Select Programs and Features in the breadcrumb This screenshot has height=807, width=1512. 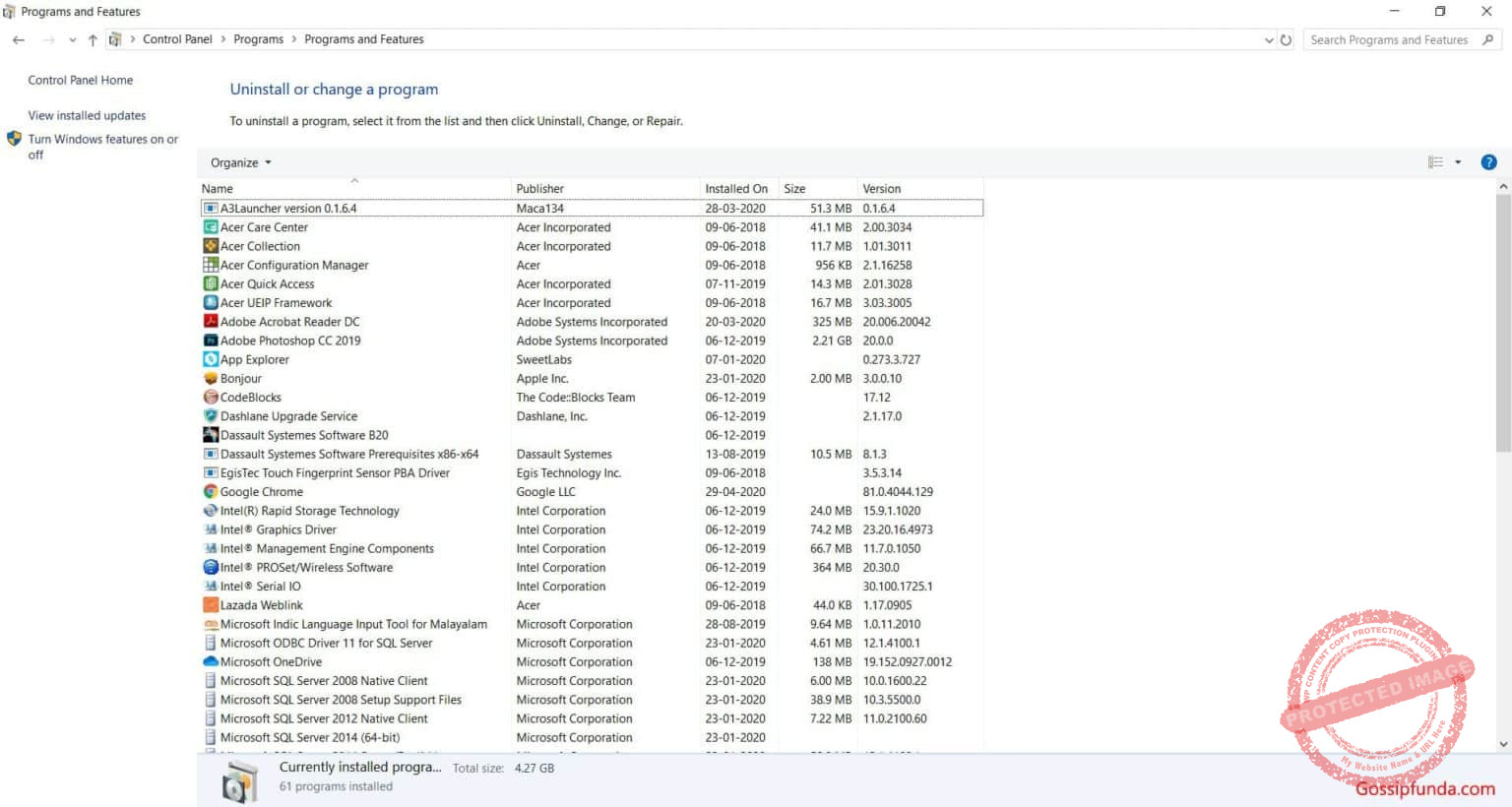coord(363,38)
